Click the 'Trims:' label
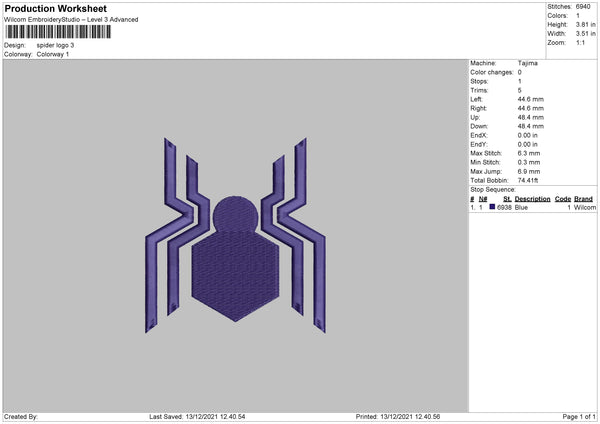The height and width of the screenshot is (424, 600). (x=479, y=90)
